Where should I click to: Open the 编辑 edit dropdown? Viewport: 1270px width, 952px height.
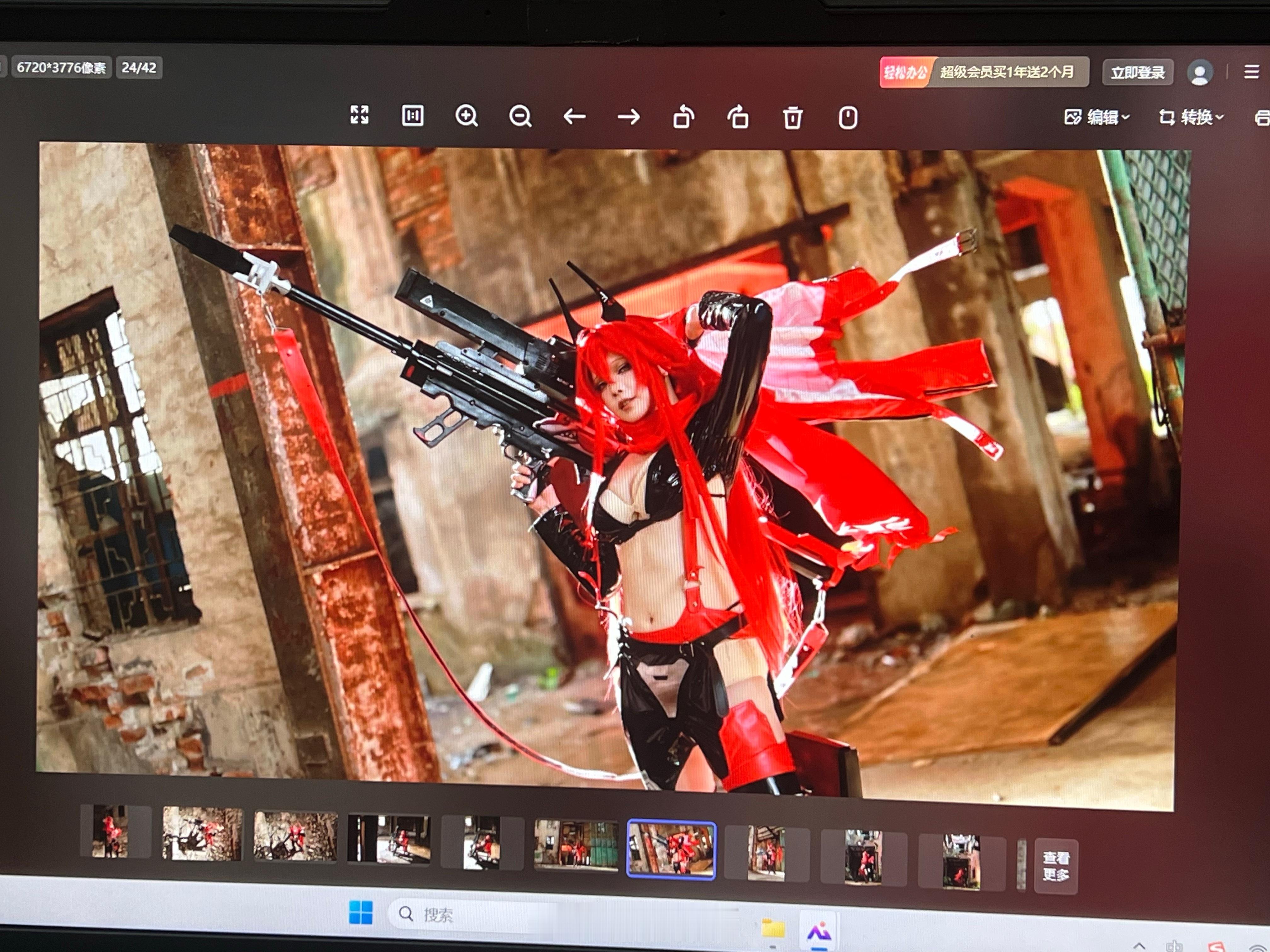coord(1097,117)
